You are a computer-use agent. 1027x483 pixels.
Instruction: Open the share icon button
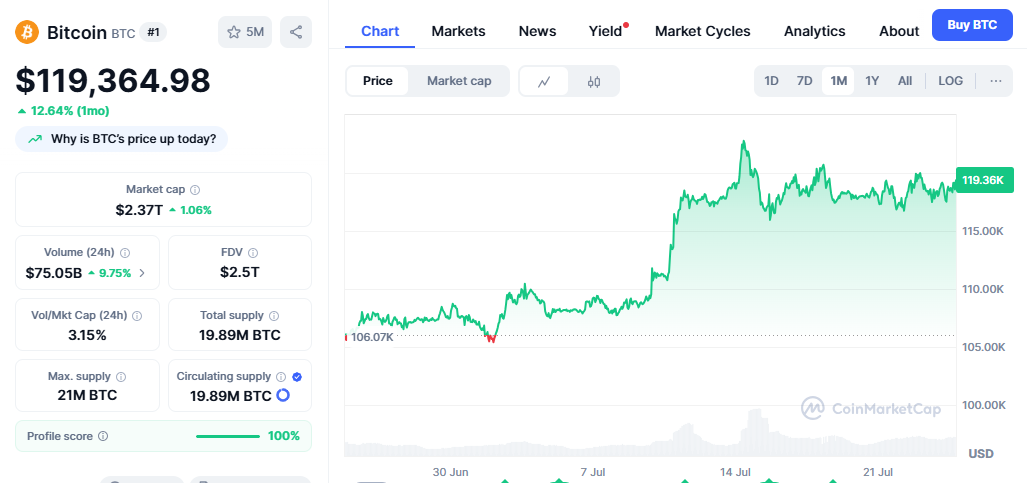pos(296,32)
